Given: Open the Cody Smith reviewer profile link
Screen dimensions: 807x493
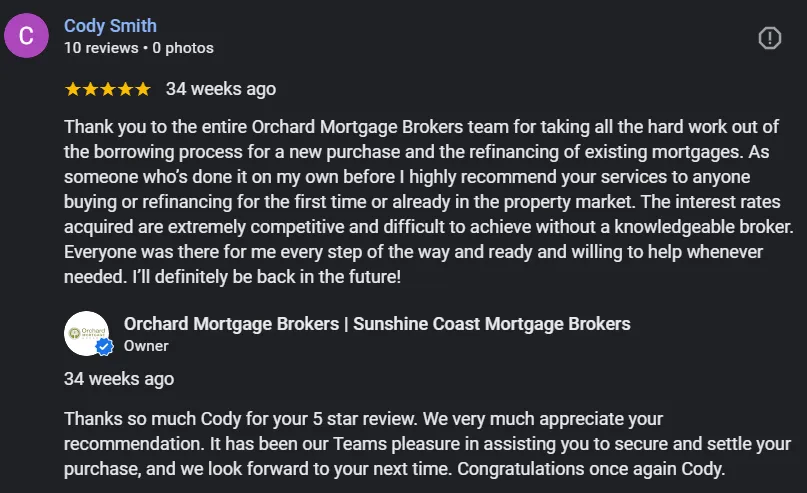Looking at the screenshot, I should pyautogui.click(x=110, y=26).
